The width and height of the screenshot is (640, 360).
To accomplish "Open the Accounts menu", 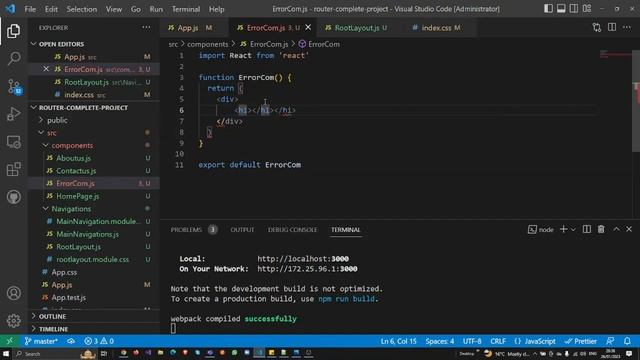I will point(13,293).
